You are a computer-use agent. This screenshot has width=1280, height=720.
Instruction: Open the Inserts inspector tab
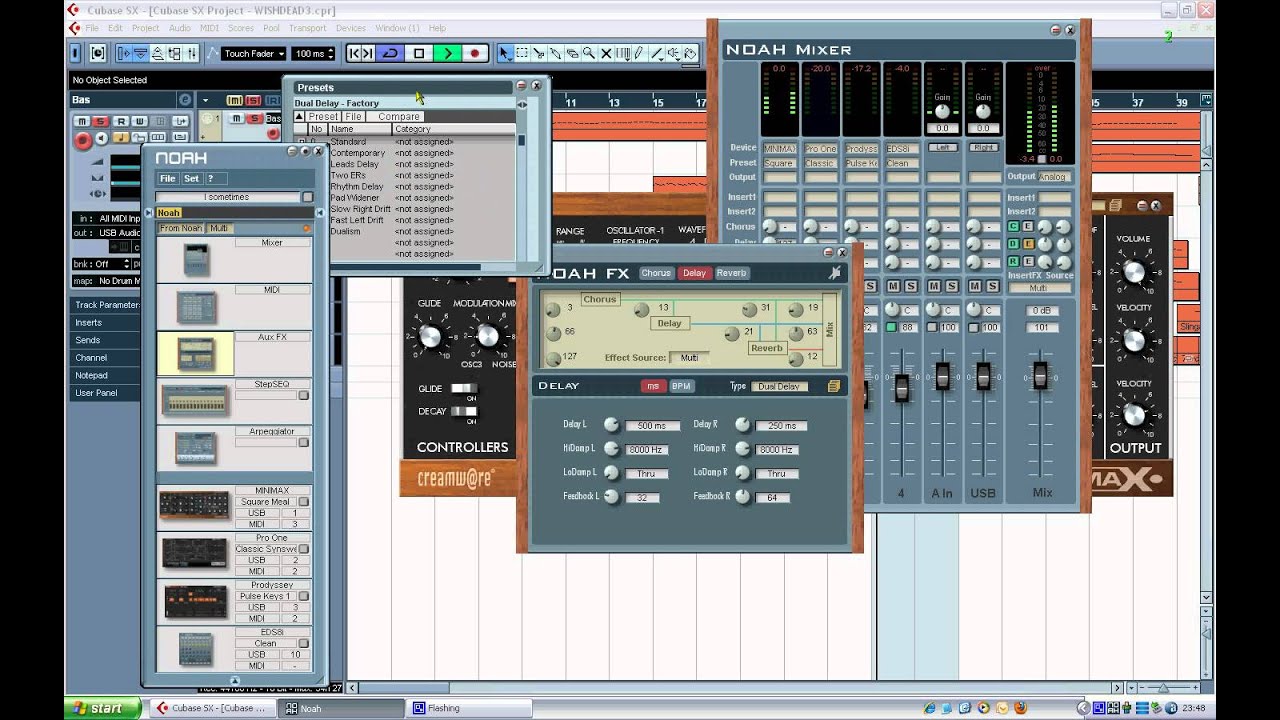pyautogui.click(x=105, y=323)
